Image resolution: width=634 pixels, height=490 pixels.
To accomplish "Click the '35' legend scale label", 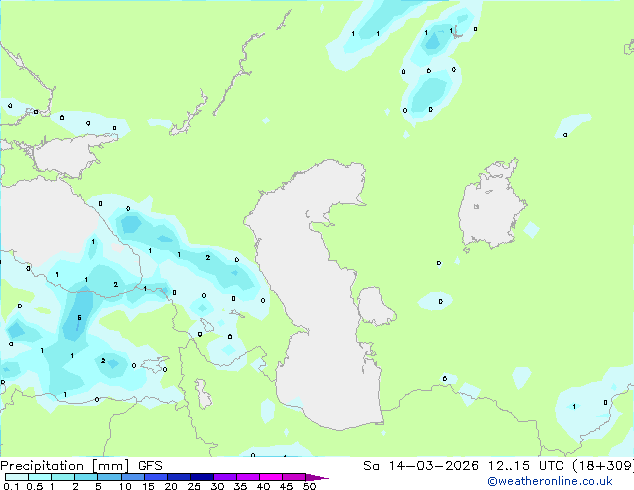I will tap(240, 486).
